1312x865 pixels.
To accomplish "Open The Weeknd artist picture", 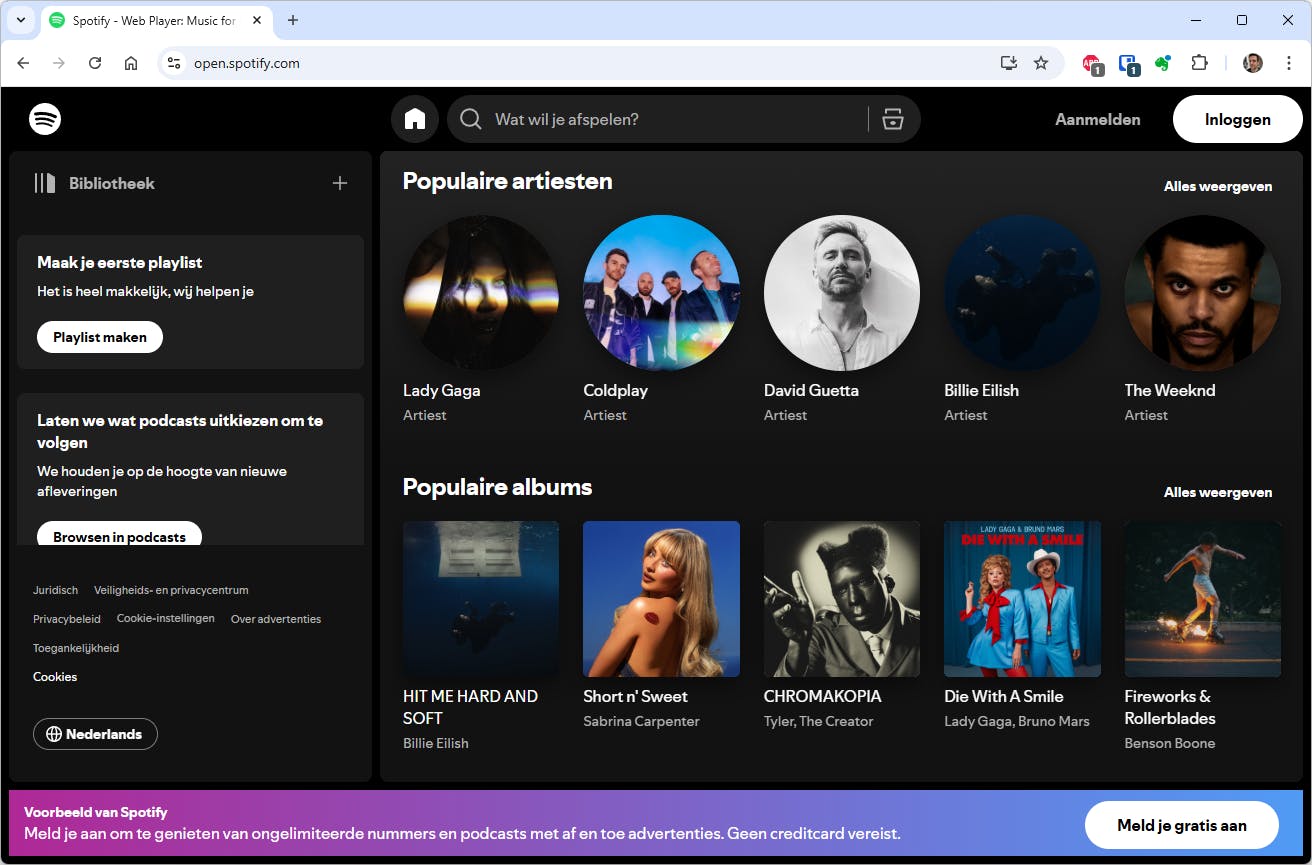I will click(x=1203, y=293).
